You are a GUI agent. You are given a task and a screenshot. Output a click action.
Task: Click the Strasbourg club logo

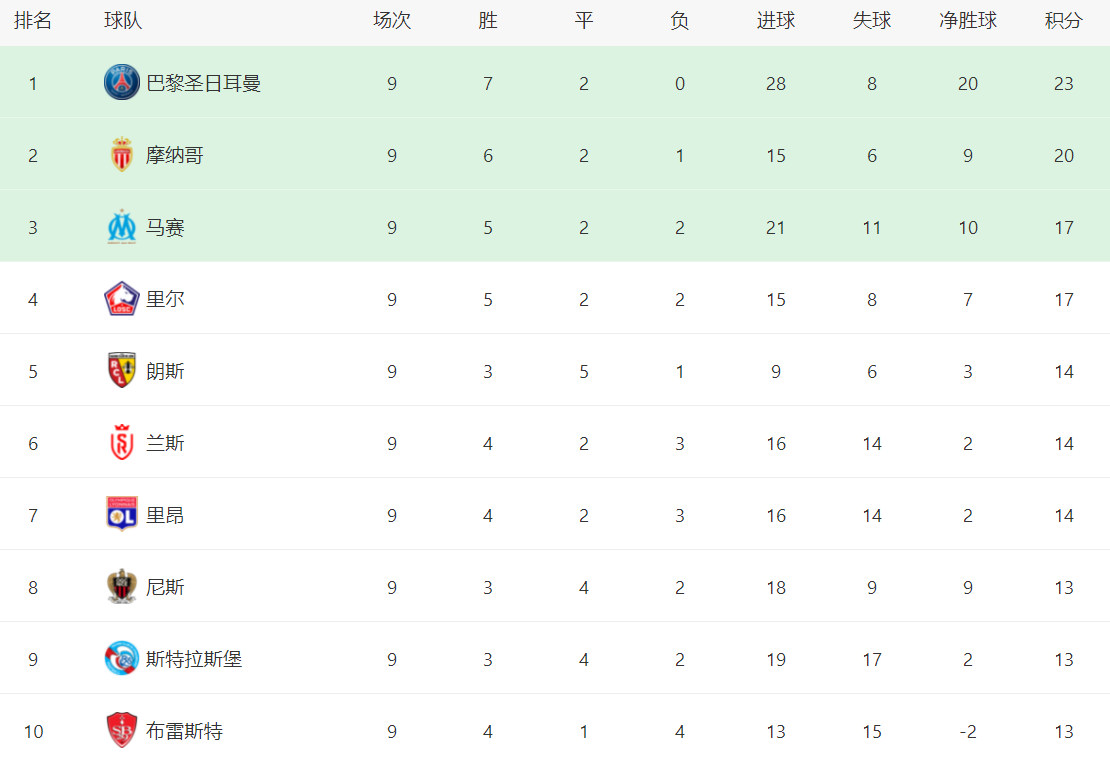click(x=122, y=659)
